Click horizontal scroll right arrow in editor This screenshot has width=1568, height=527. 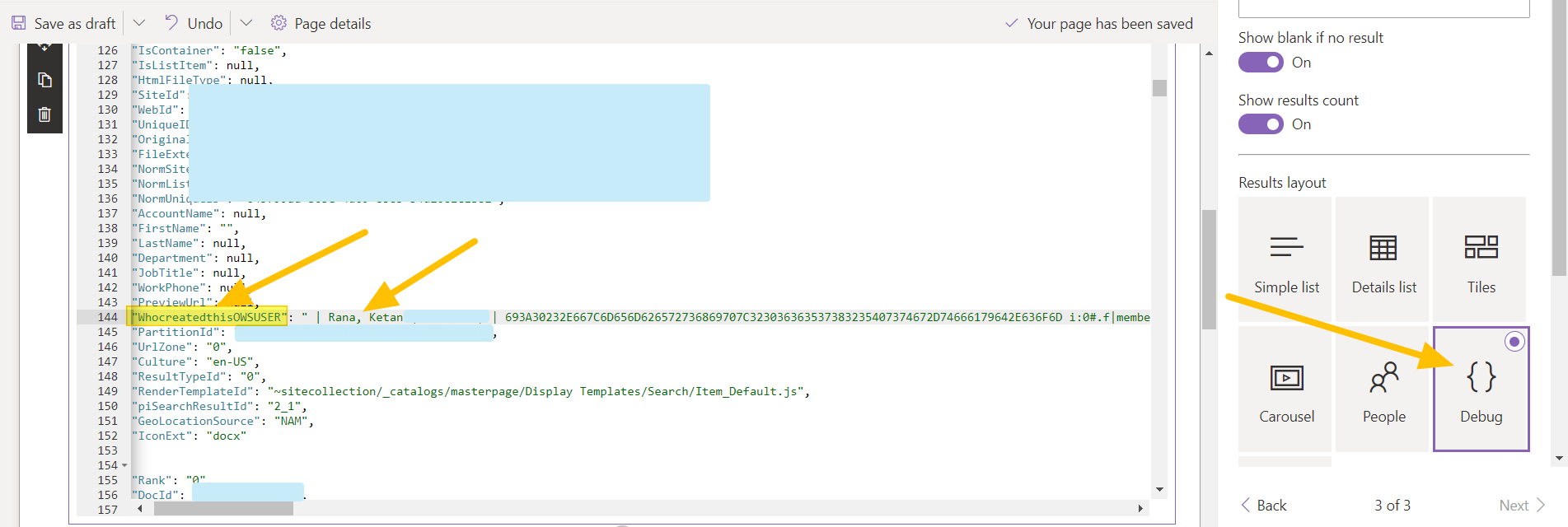(1140, 509)
